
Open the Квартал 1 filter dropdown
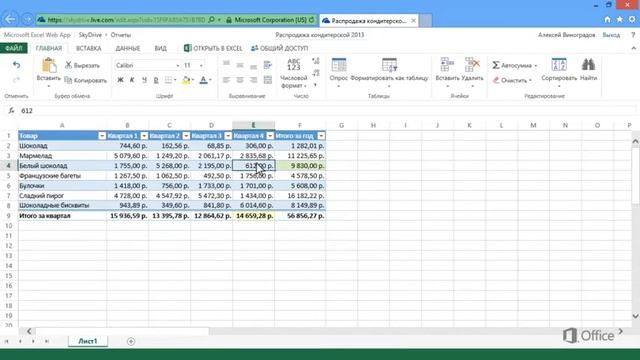click(x=144, y=136)
